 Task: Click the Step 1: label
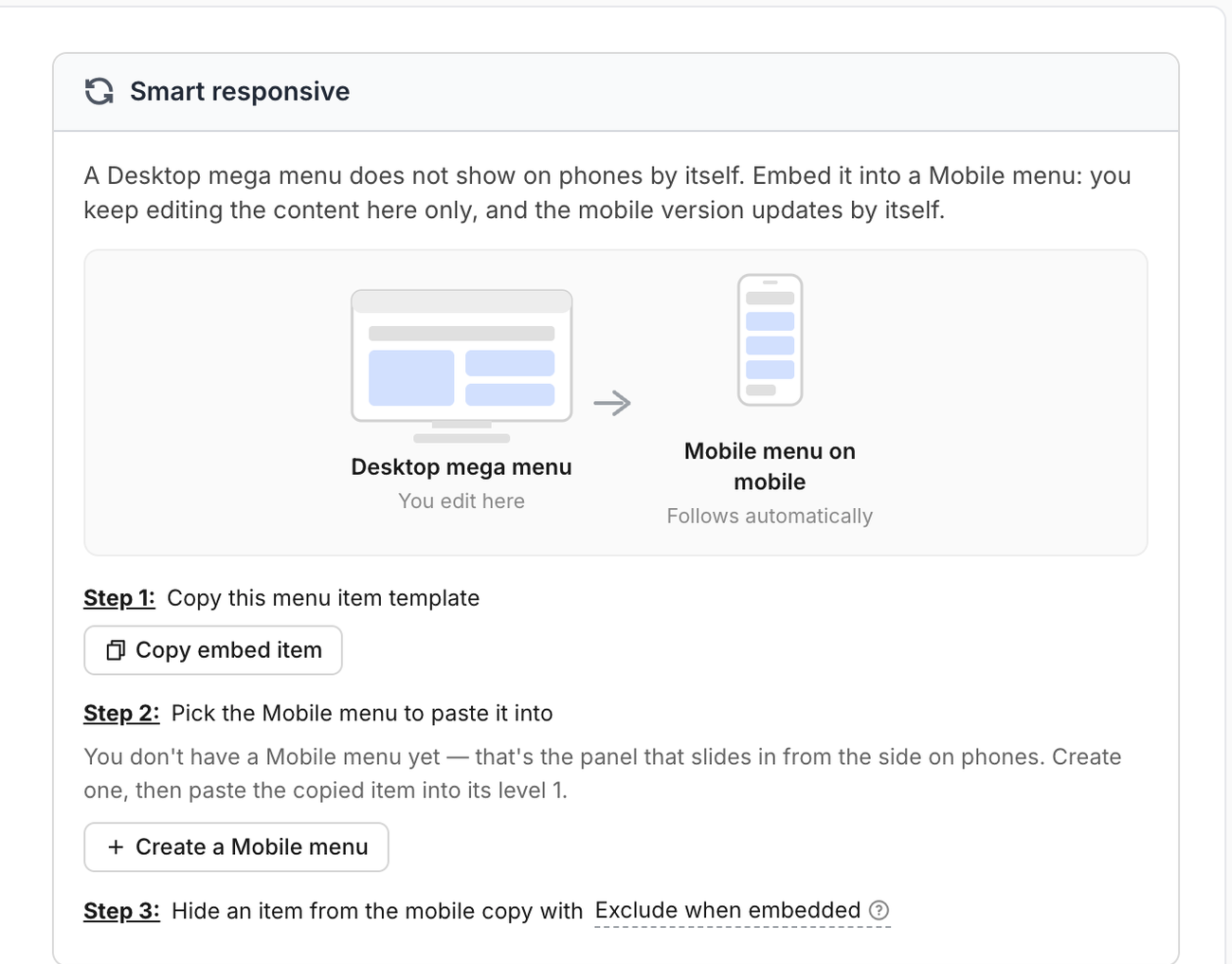tap(119, 598)
